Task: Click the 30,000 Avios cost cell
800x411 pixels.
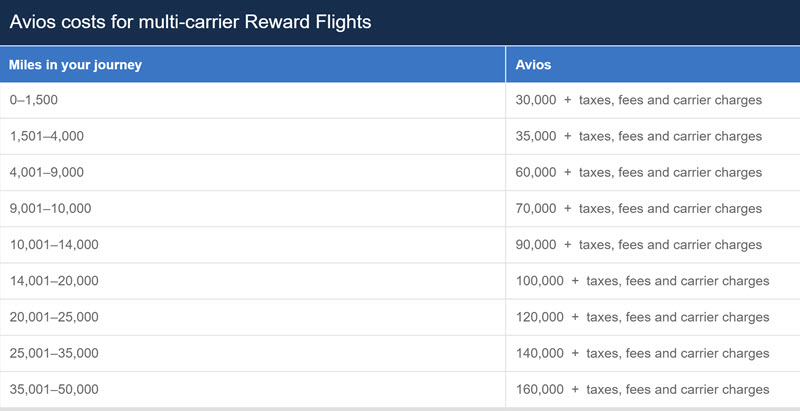Action: 653,100
